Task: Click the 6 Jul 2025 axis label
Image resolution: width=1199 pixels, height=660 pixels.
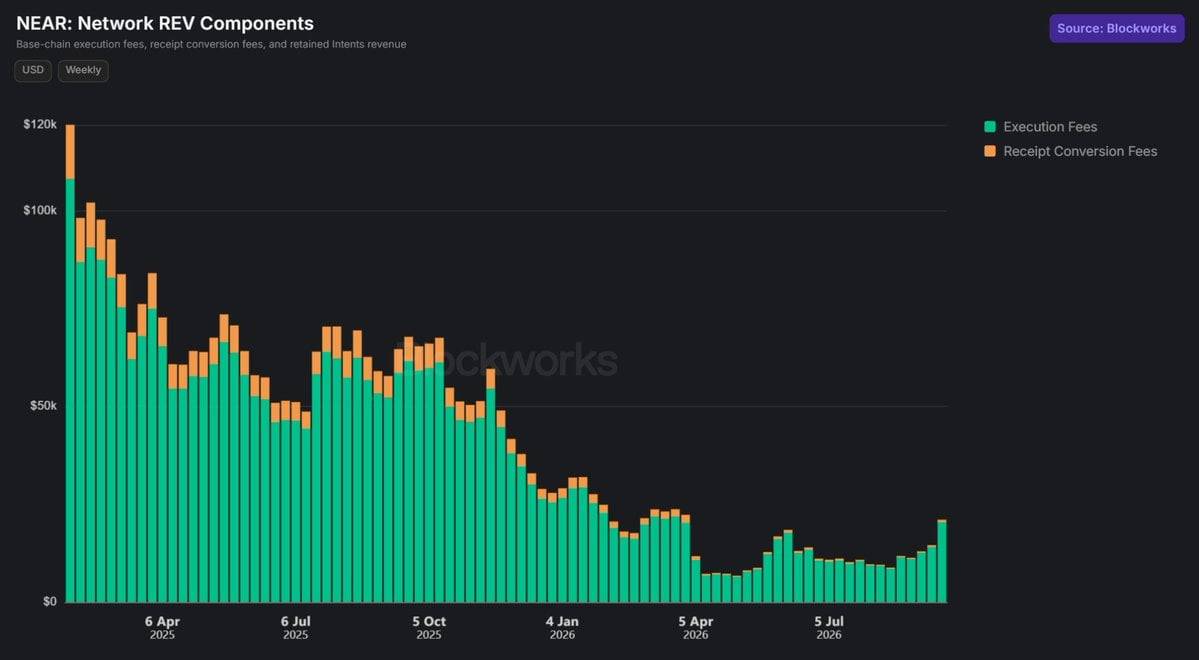Action: 296,628
